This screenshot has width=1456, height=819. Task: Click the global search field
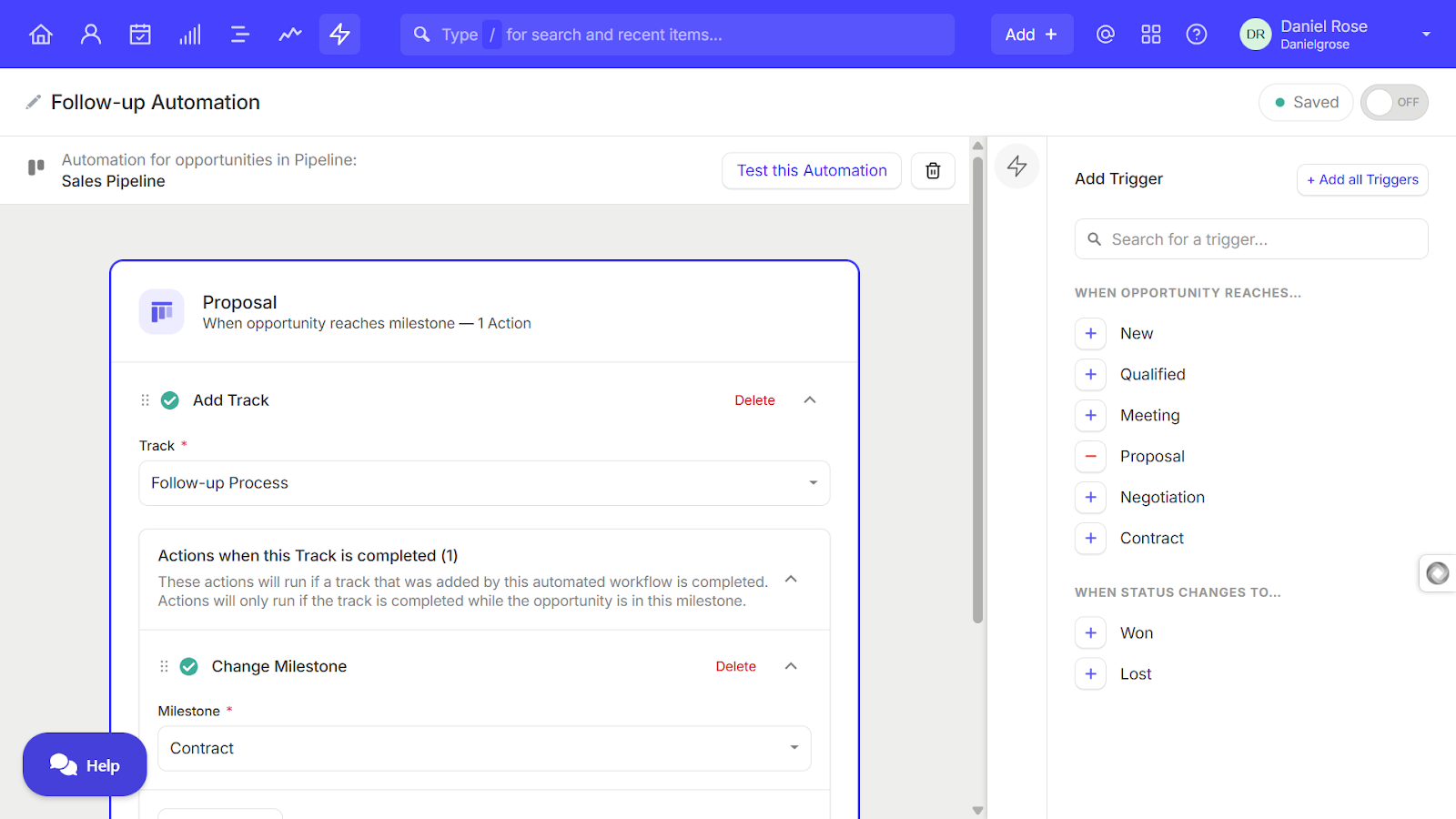pos(677,35)
